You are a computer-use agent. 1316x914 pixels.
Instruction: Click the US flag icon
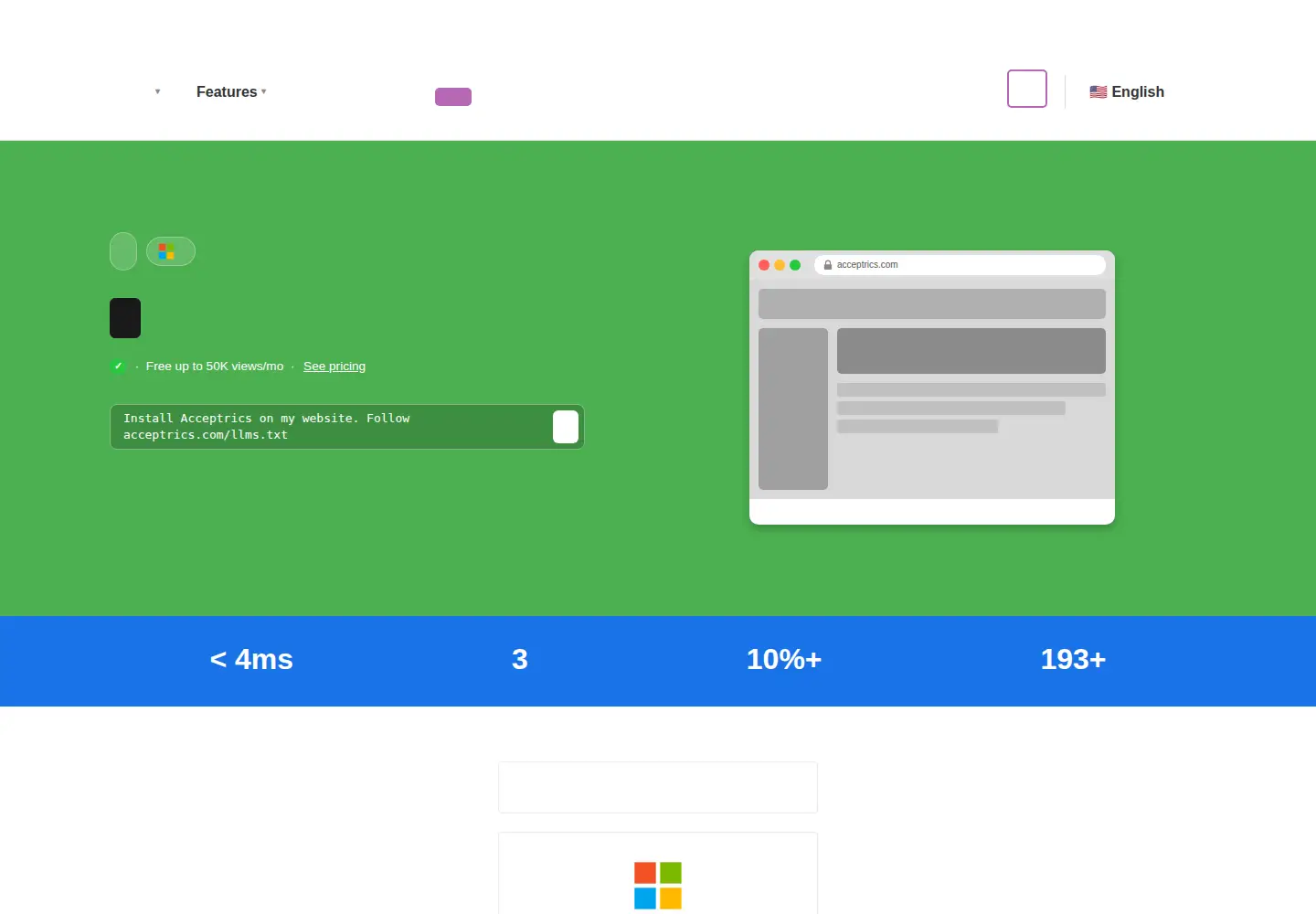[1098, 91]
